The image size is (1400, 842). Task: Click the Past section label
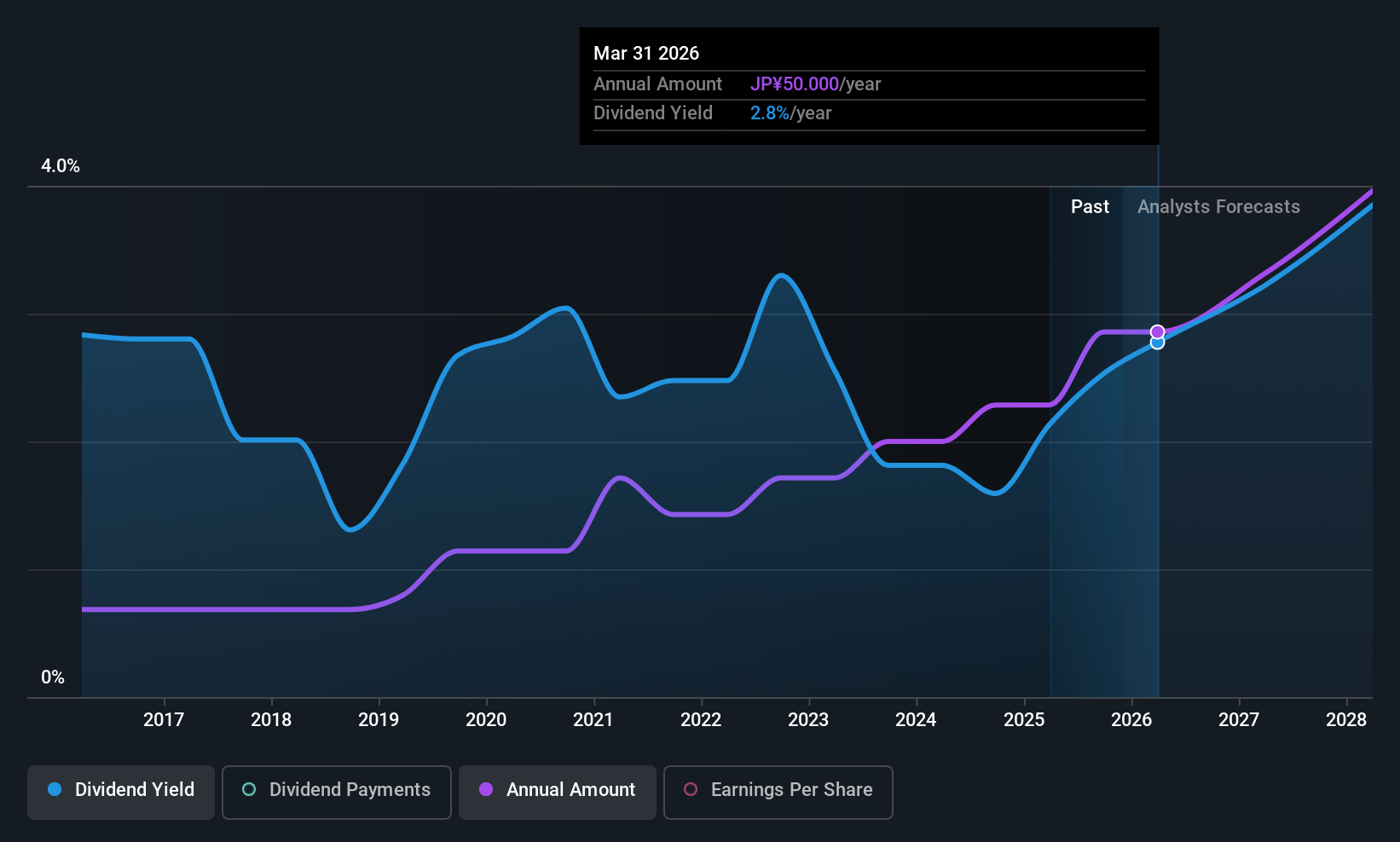coord(1090,207)
